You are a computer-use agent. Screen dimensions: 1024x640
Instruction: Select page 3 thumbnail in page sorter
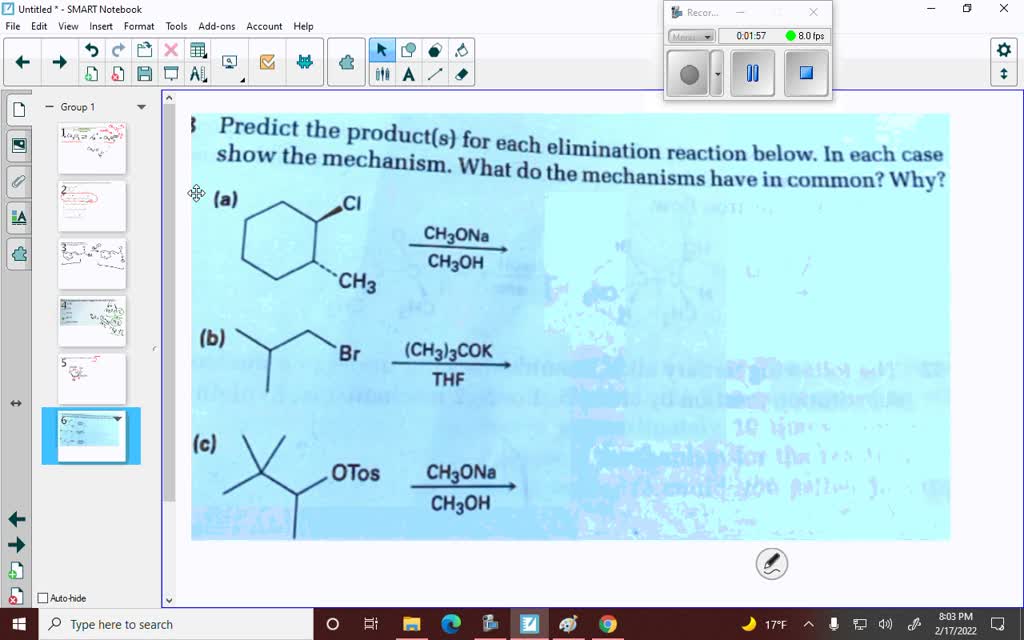click(91, 263)
